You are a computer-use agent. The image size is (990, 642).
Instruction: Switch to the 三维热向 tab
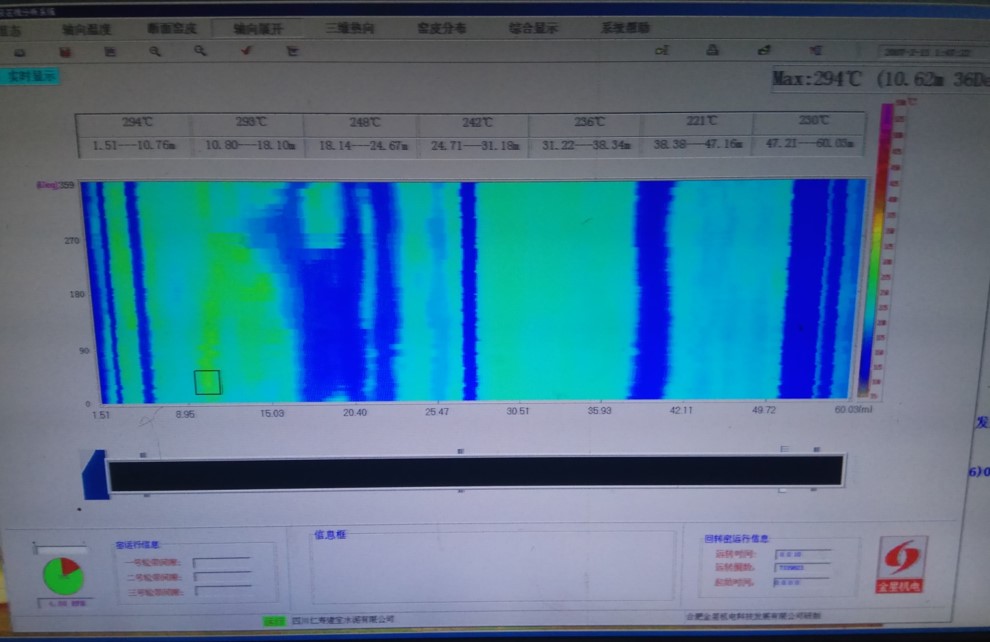(350, 29)
